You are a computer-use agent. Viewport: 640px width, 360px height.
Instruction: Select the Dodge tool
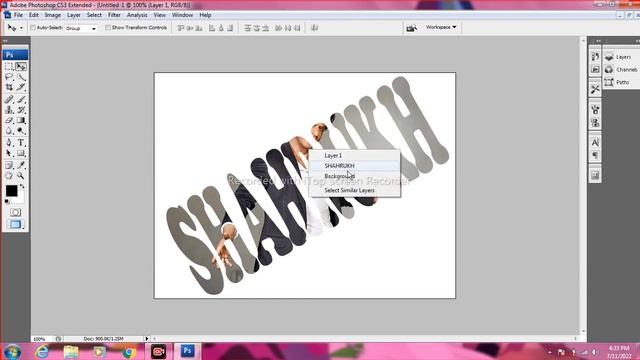tap(21, 131)
